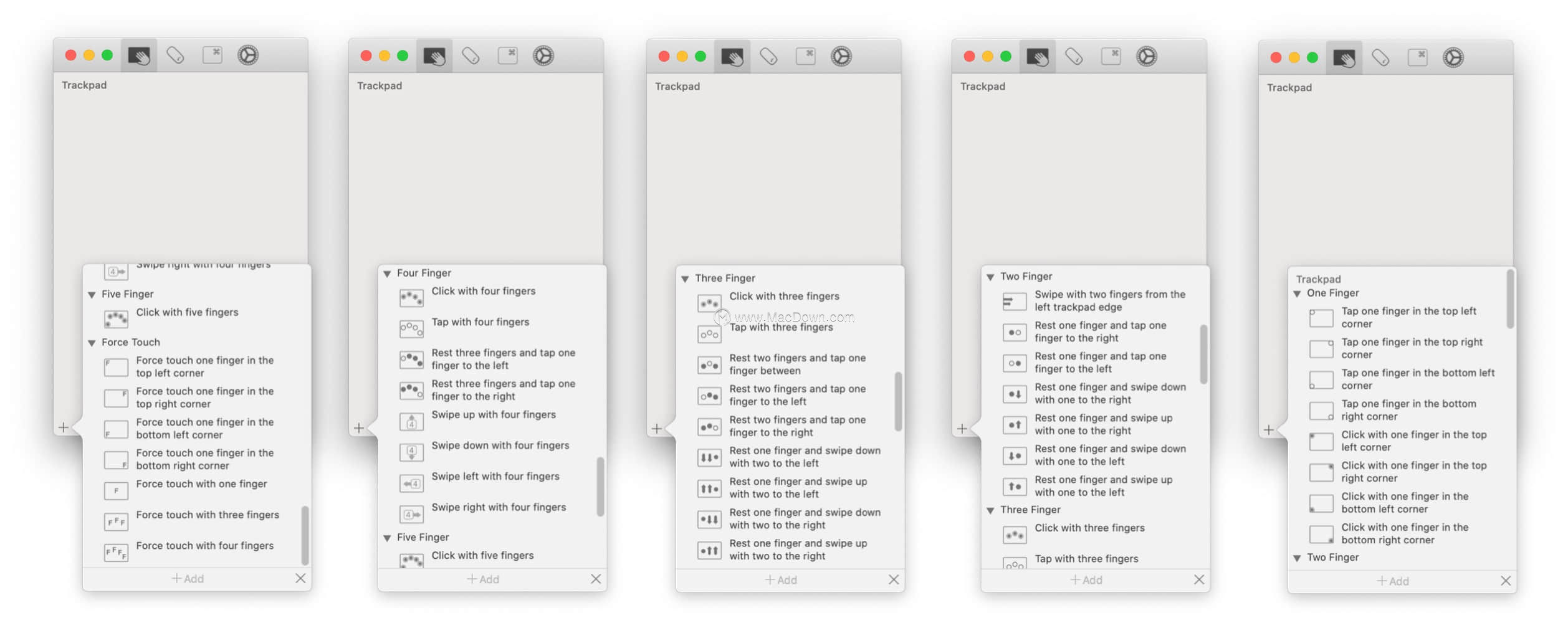Select trackpad hand icon in the middle window
1568x633 pixels.
732,57
